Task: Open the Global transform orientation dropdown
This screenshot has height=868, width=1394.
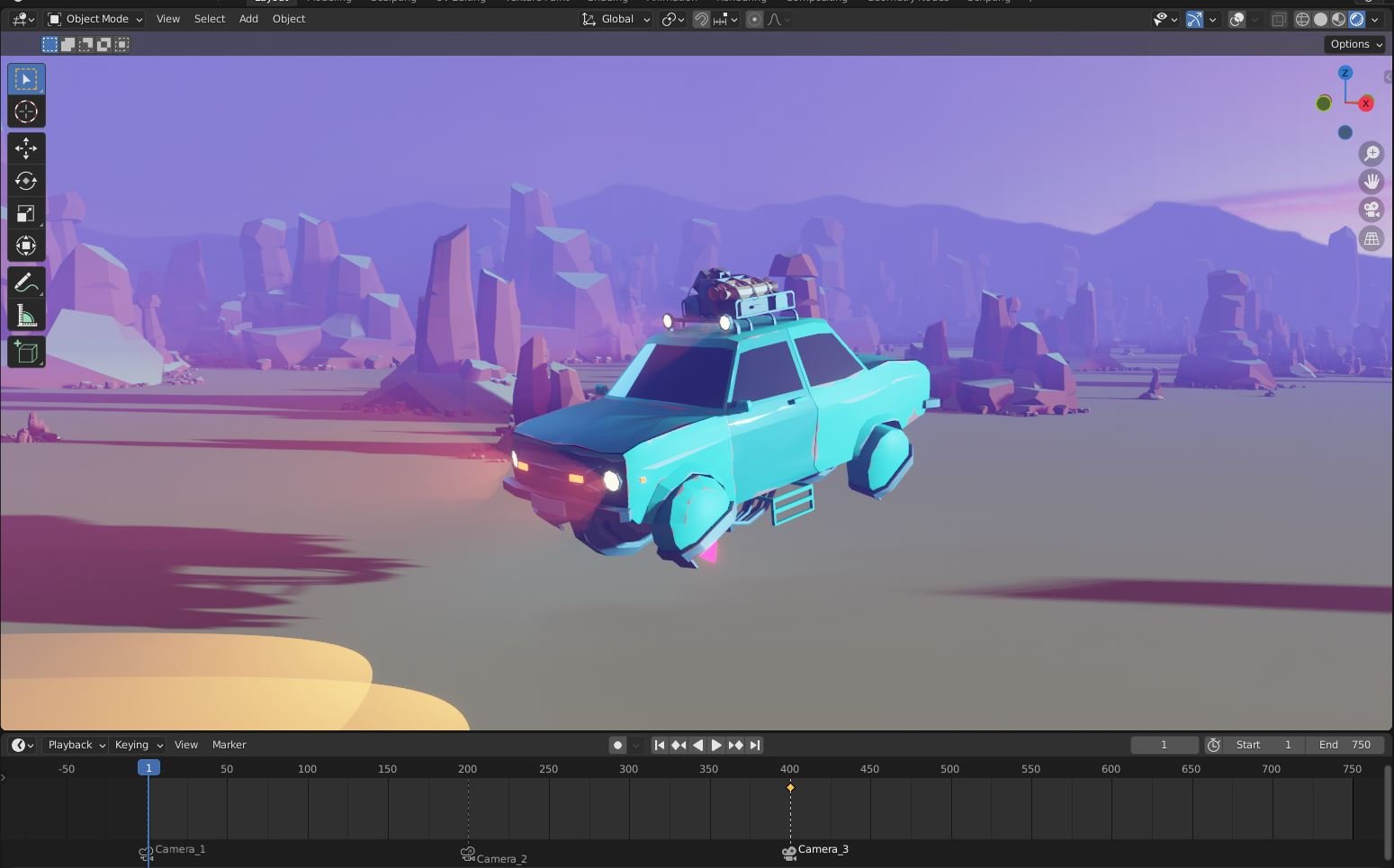Action: click(616, 19)
